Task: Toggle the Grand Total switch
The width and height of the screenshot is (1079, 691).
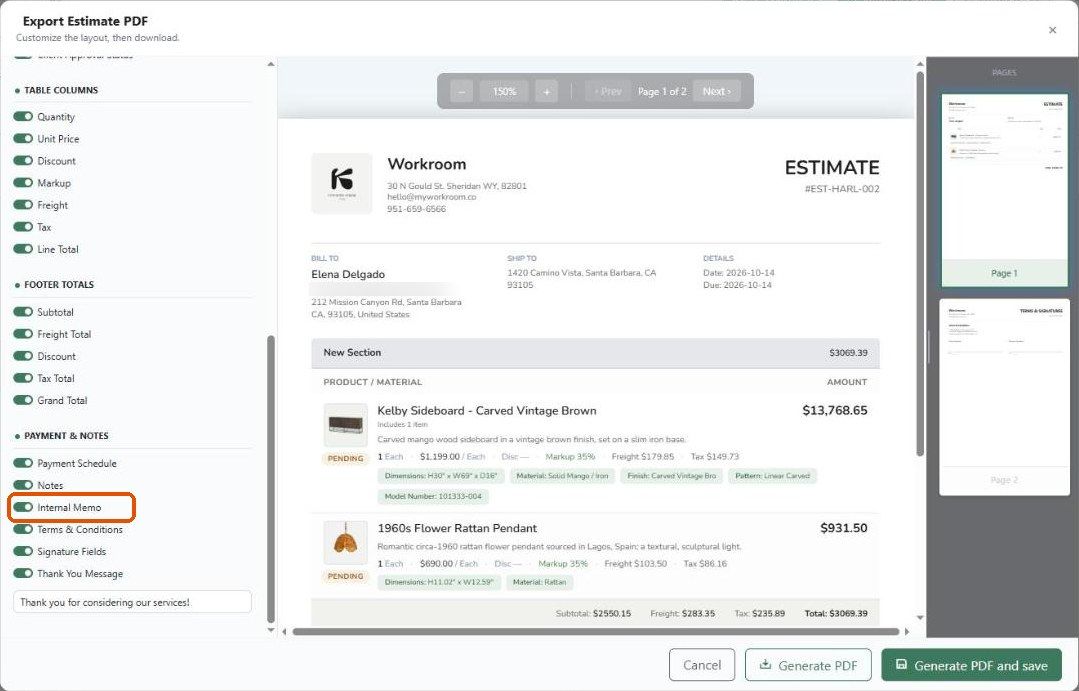Action: [23, 400]
